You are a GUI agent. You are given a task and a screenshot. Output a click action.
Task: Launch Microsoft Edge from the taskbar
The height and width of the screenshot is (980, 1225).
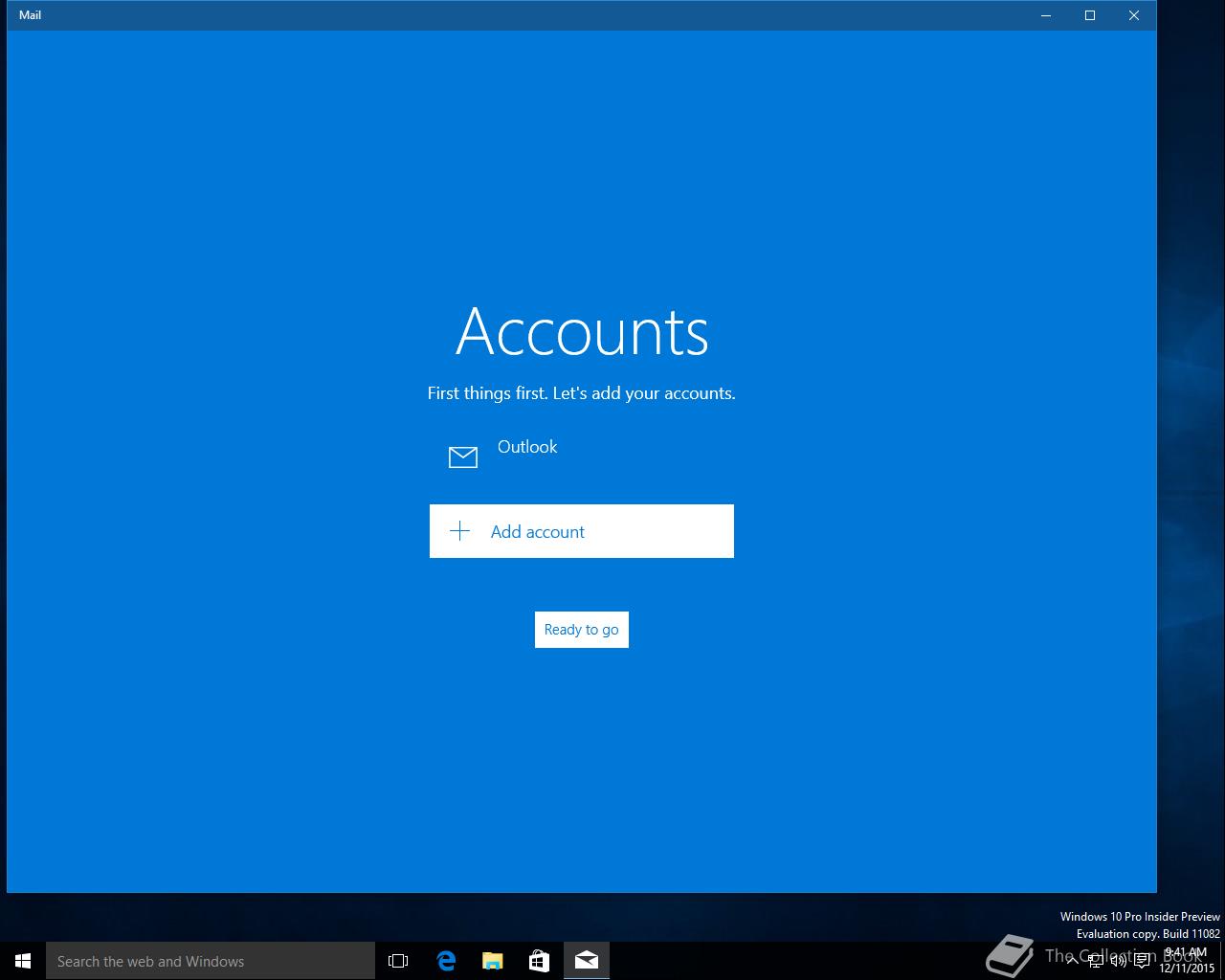tap(445, 961)
